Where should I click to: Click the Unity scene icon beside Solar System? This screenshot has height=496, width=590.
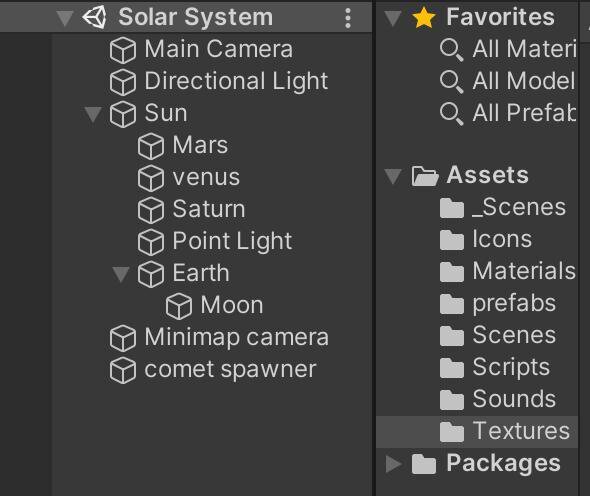click(94, 17)
